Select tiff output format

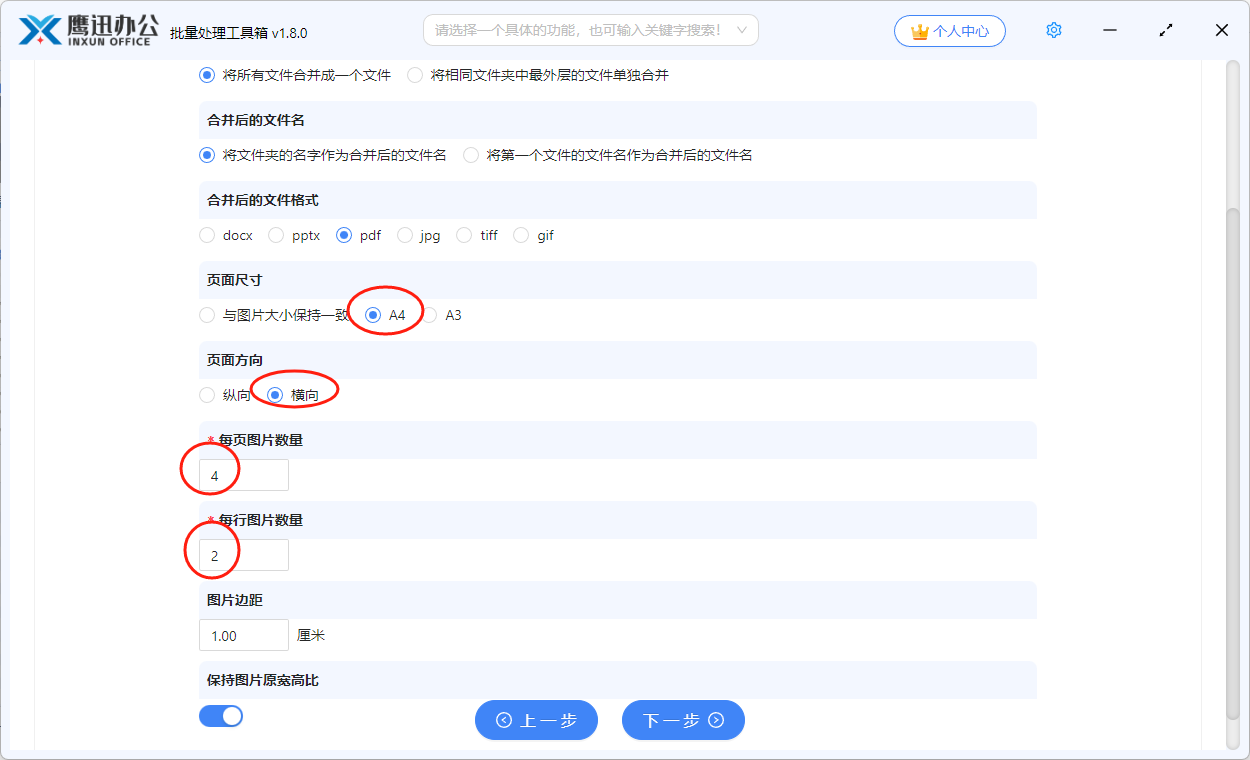click(477, 235)
